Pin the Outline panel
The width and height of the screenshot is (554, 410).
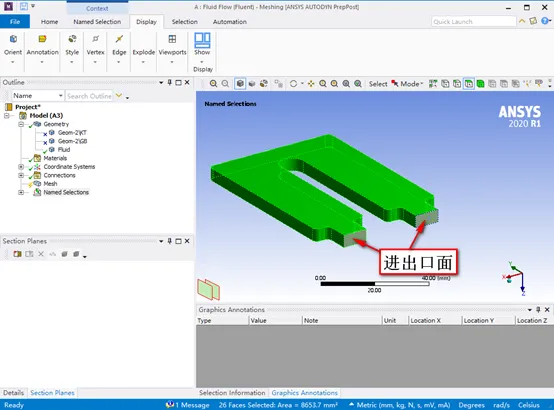(170, 82)
